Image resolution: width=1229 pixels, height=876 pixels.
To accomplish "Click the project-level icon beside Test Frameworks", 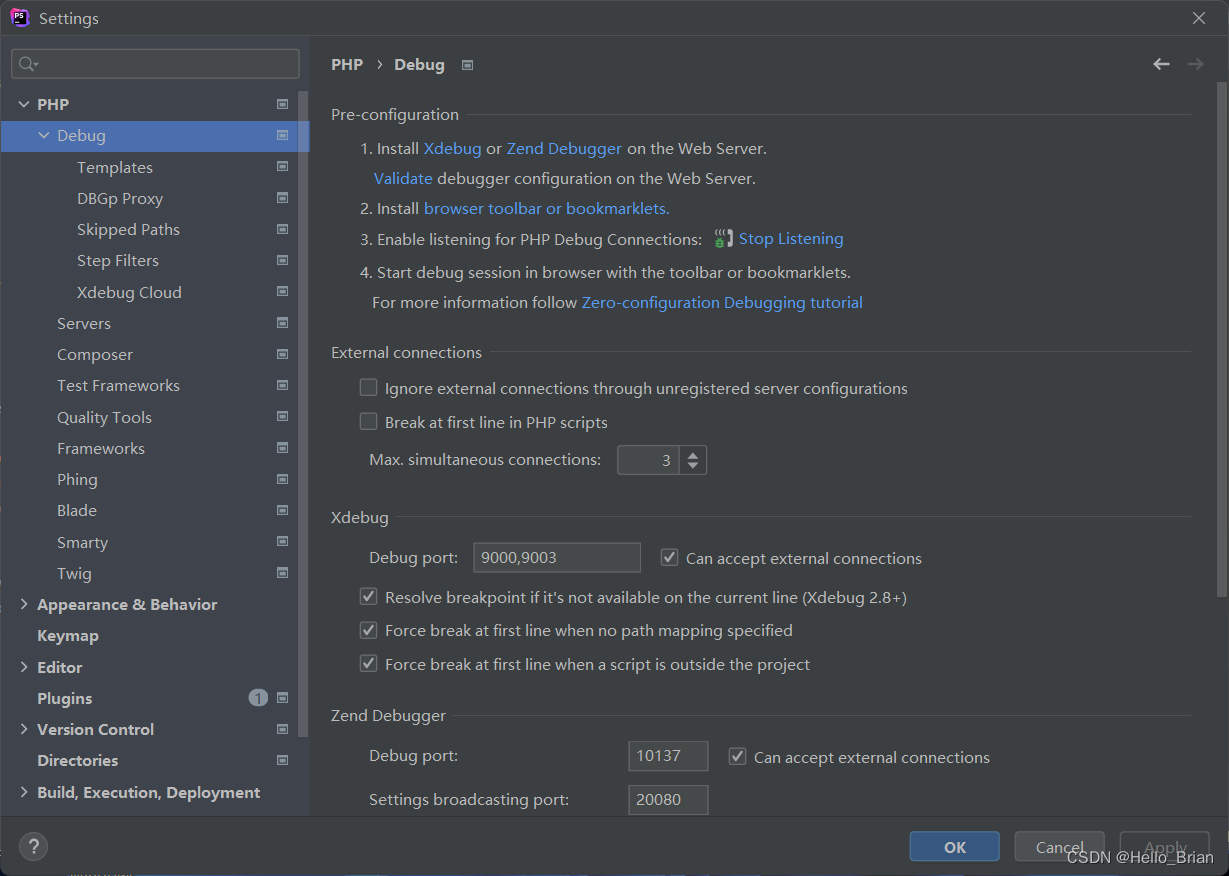I will 283,385.
